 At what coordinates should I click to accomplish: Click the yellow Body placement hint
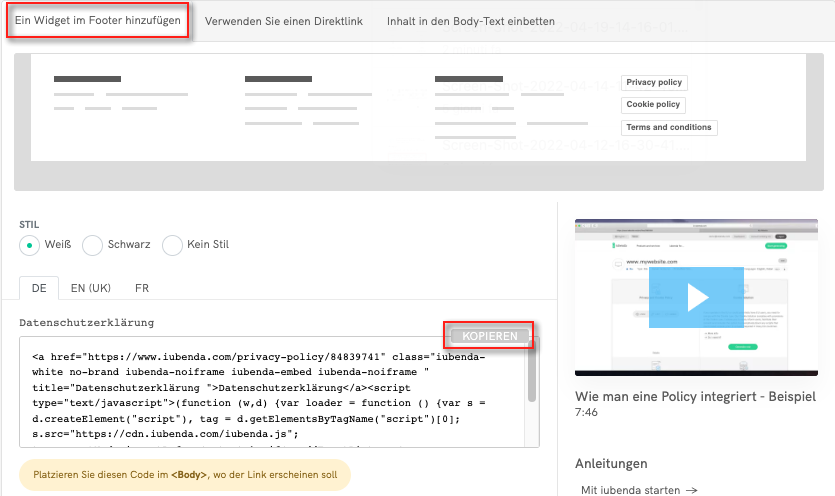[x=184, y=475]
